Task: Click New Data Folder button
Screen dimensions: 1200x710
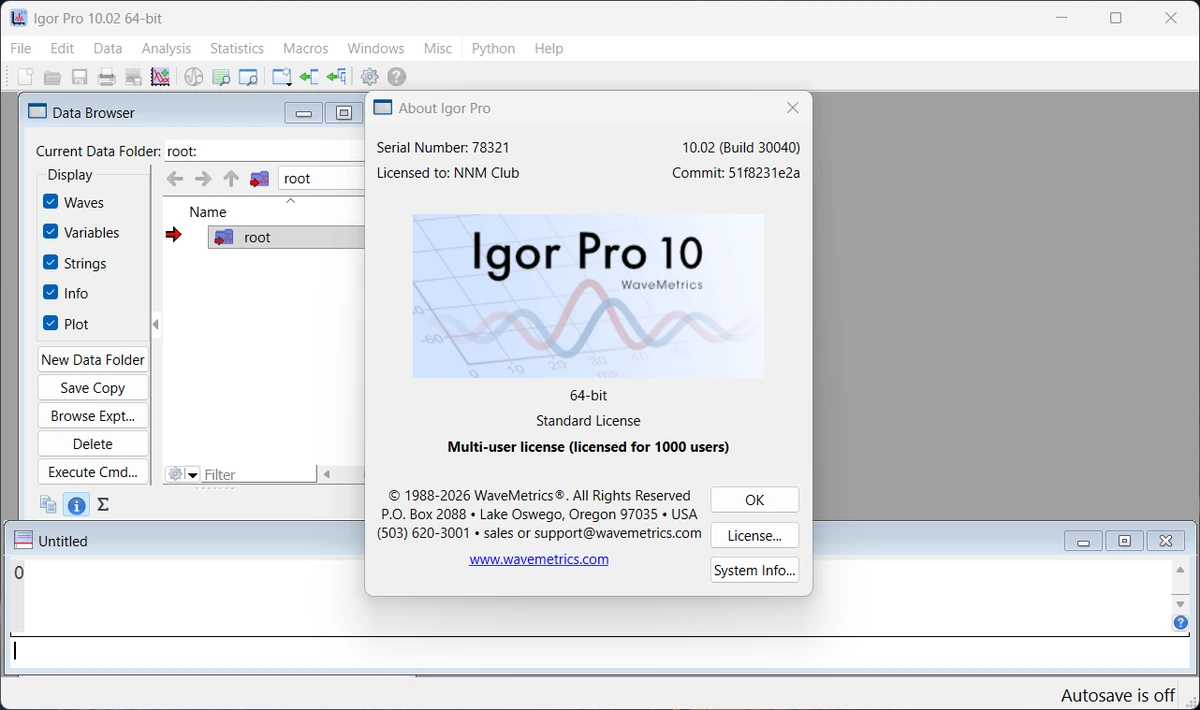Action: tap(93, 360)
